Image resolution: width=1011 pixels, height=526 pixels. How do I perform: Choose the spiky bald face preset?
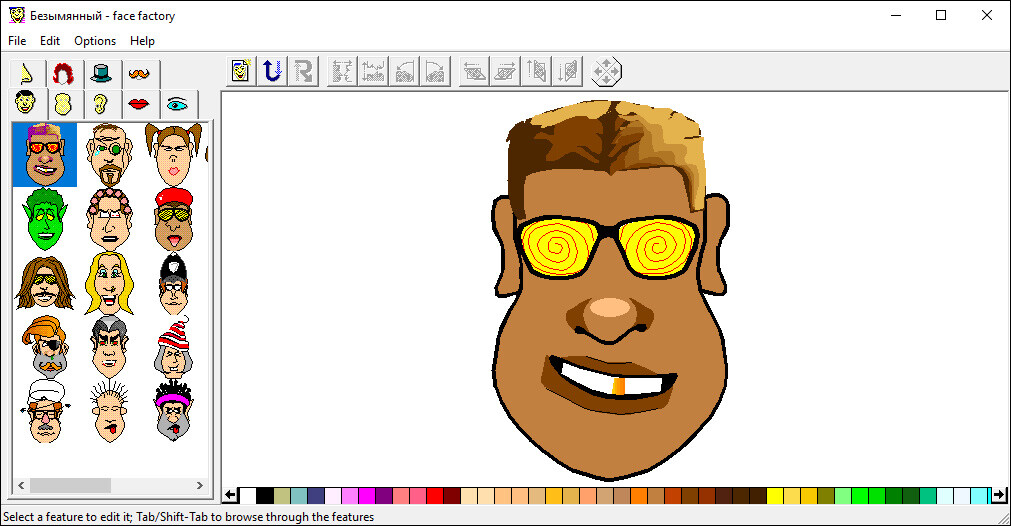pos(109,411)
